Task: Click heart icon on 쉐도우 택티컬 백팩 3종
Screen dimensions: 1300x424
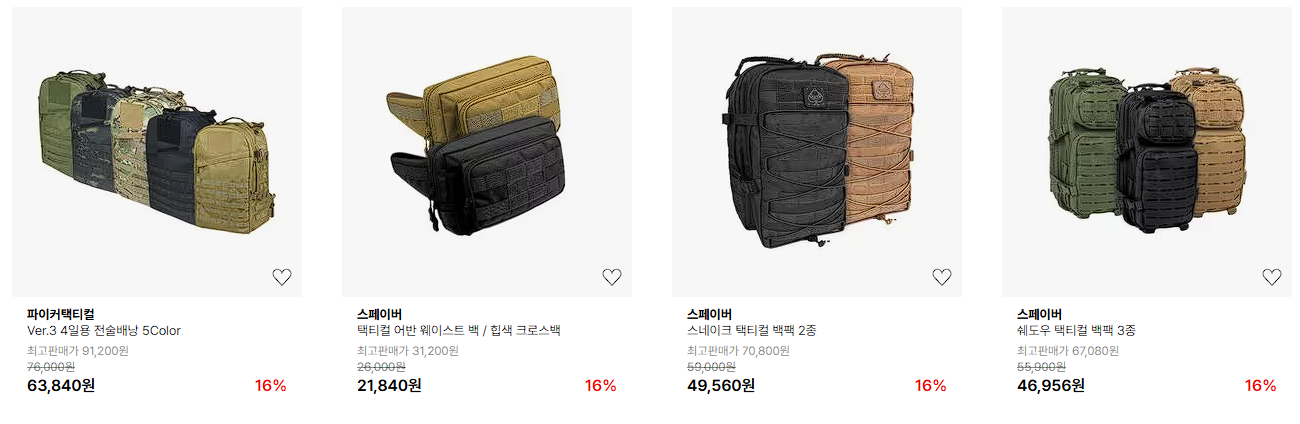Action: [1272, 277]
